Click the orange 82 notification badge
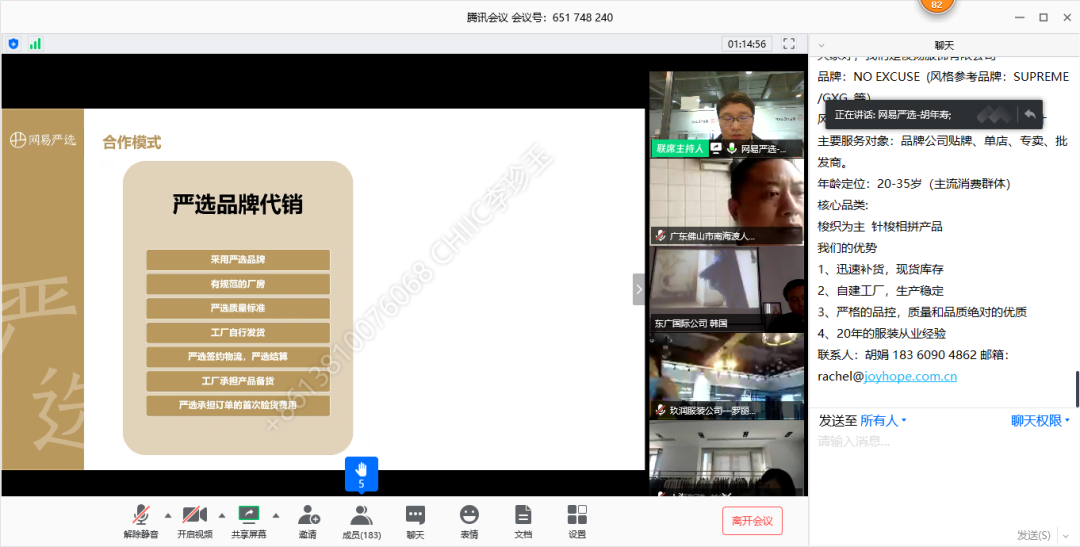 click(937, 4)
